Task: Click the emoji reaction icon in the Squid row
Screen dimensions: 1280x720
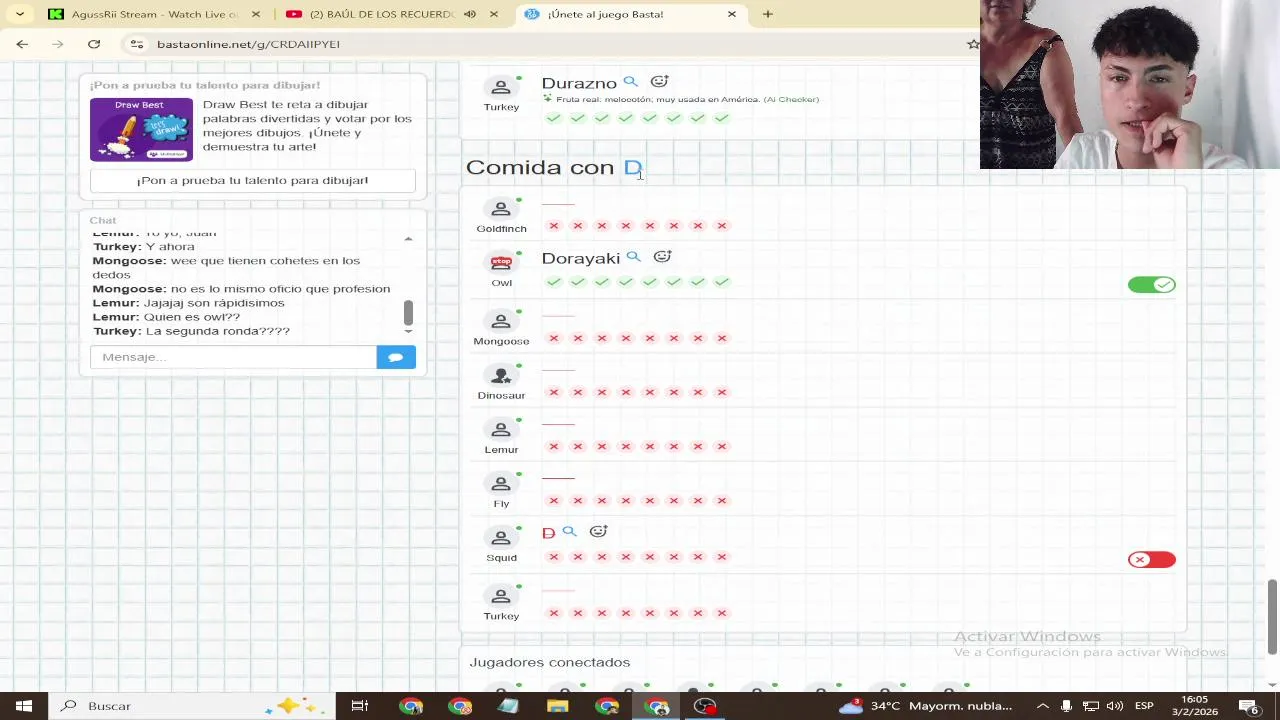Action: [598, 532]
